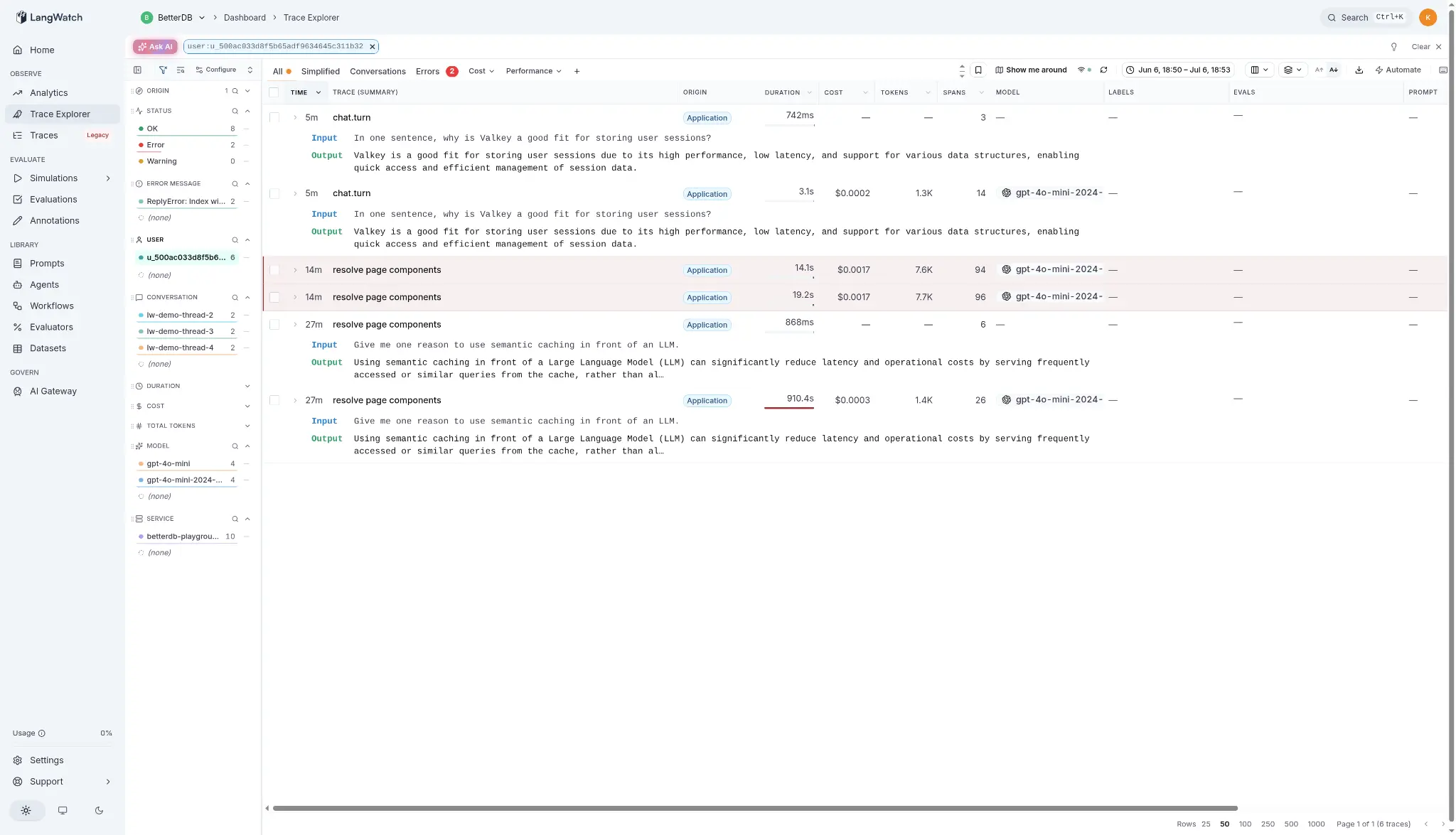
Task: Expand the Cost filter section
Action: pos(247,406)
